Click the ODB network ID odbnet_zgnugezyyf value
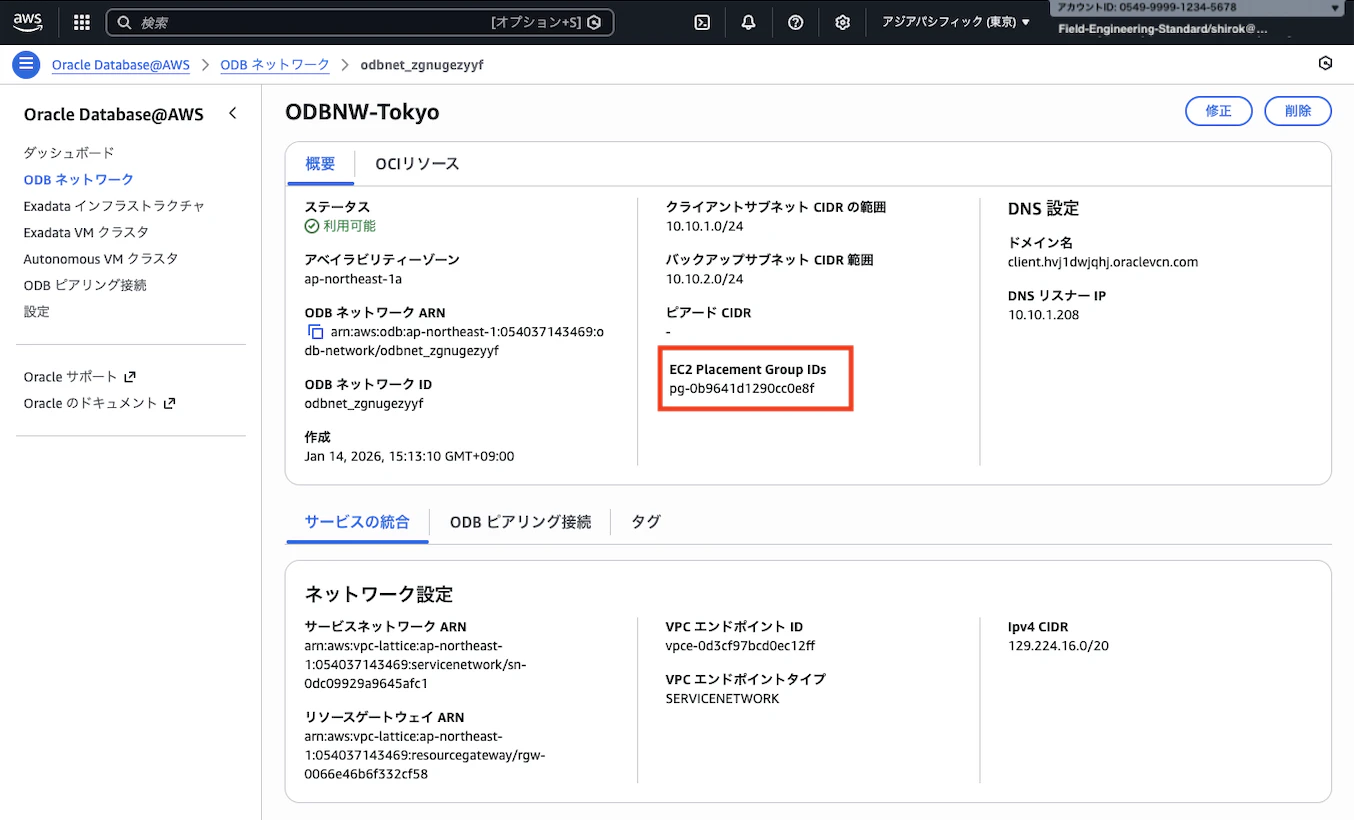Screen dimensions: 1354x820 [364, 403]
